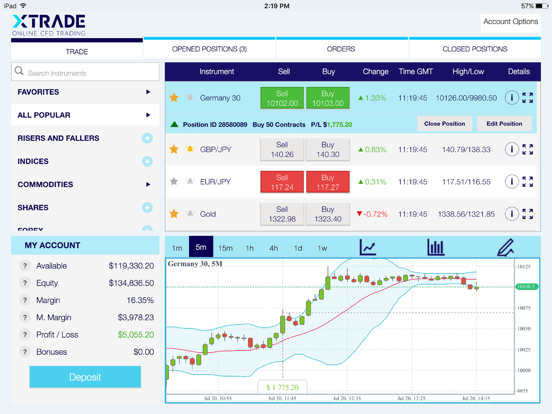
Task: Toggle favorite star for Gold
Action: click(174, 214)
